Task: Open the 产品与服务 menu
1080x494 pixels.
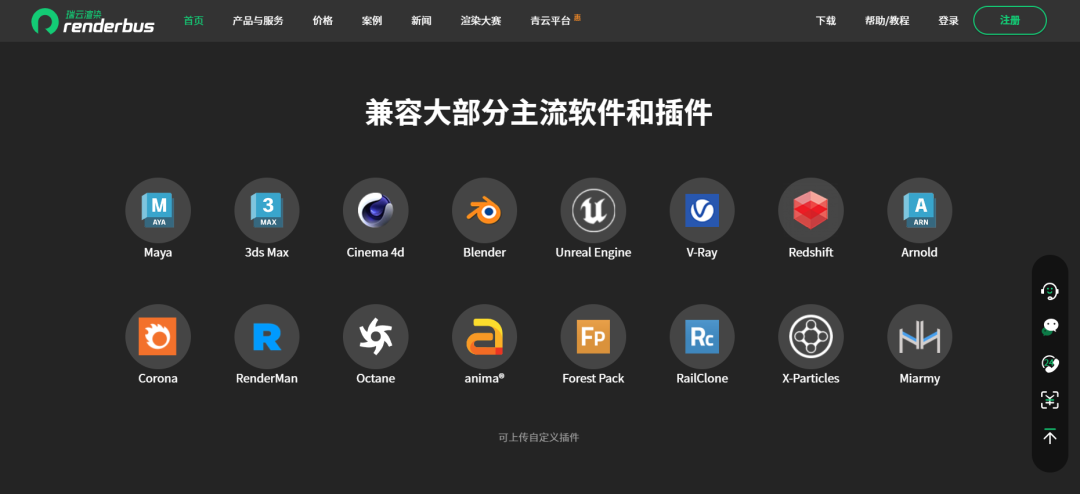Action: pos(258,21)
